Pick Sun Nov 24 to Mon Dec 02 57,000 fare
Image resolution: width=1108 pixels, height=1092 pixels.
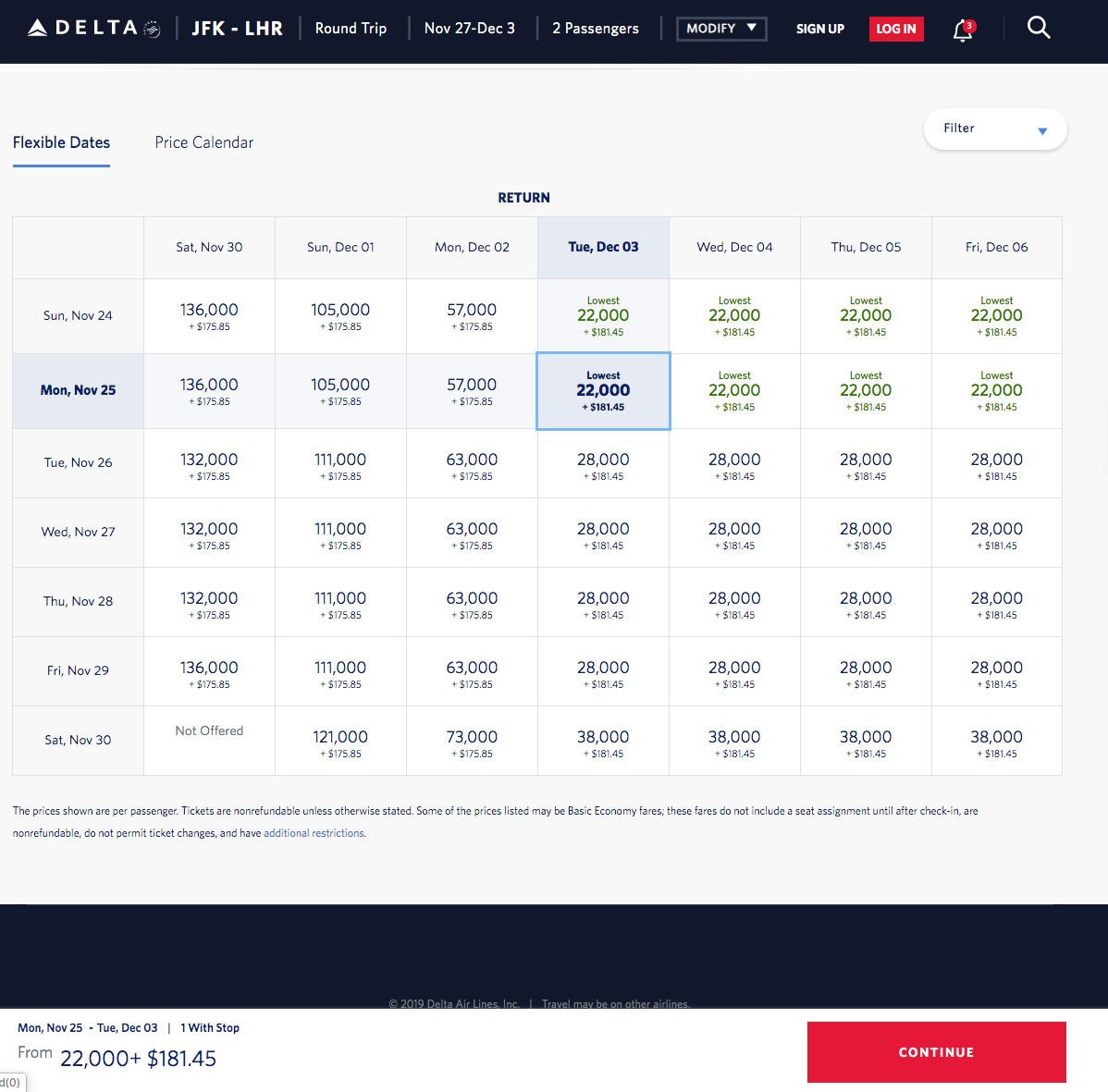pos(472,315)
